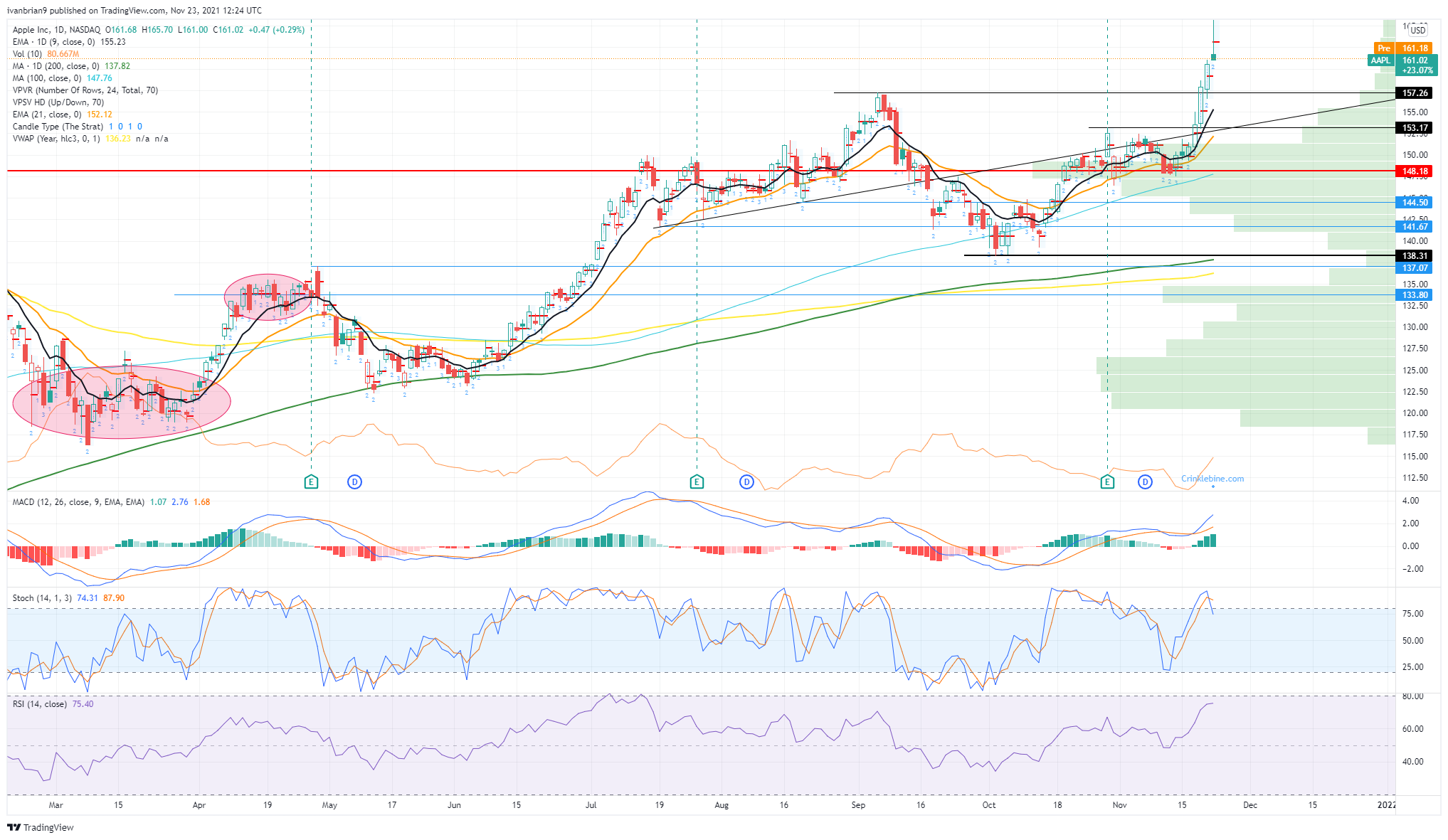Click the VPVR indicator legend entry
The image size is (1448, 840).
[85, 90]
